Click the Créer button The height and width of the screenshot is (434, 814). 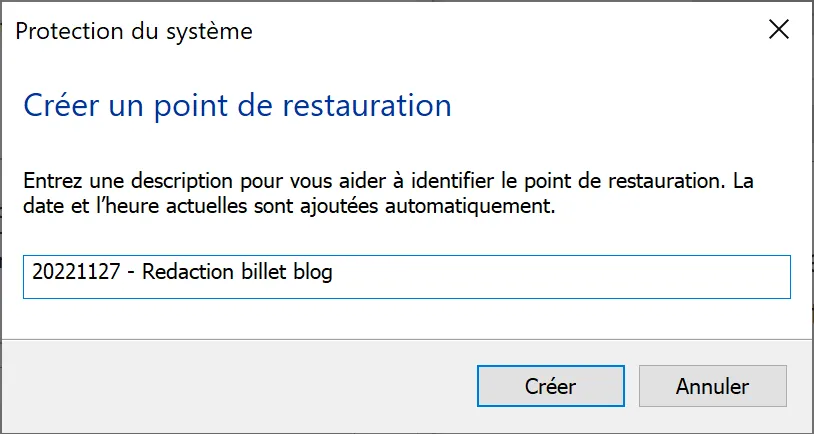(x=550, y=386)
